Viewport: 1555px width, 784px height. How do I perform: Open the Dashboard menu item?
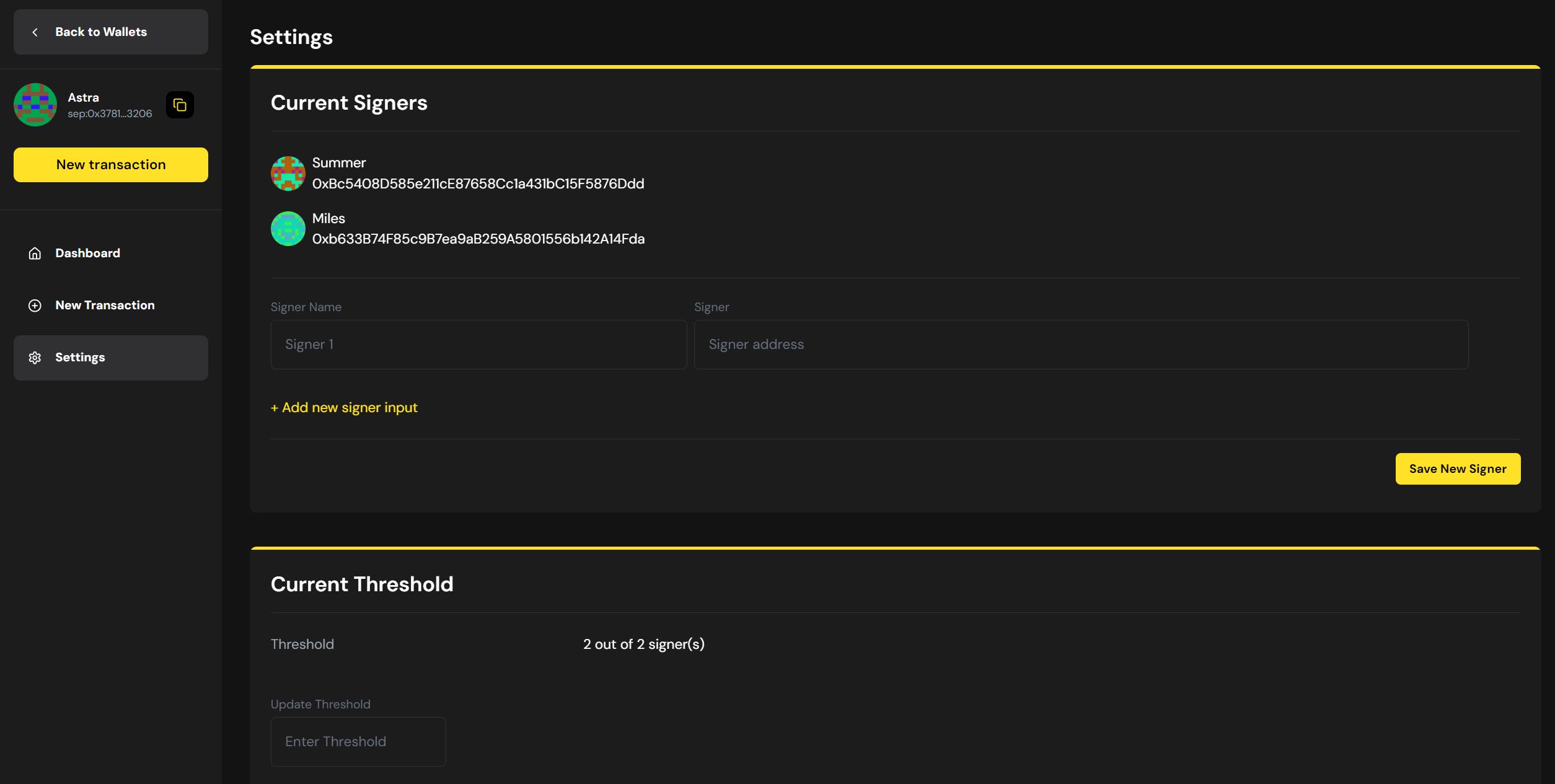click(x=87, y=253)
